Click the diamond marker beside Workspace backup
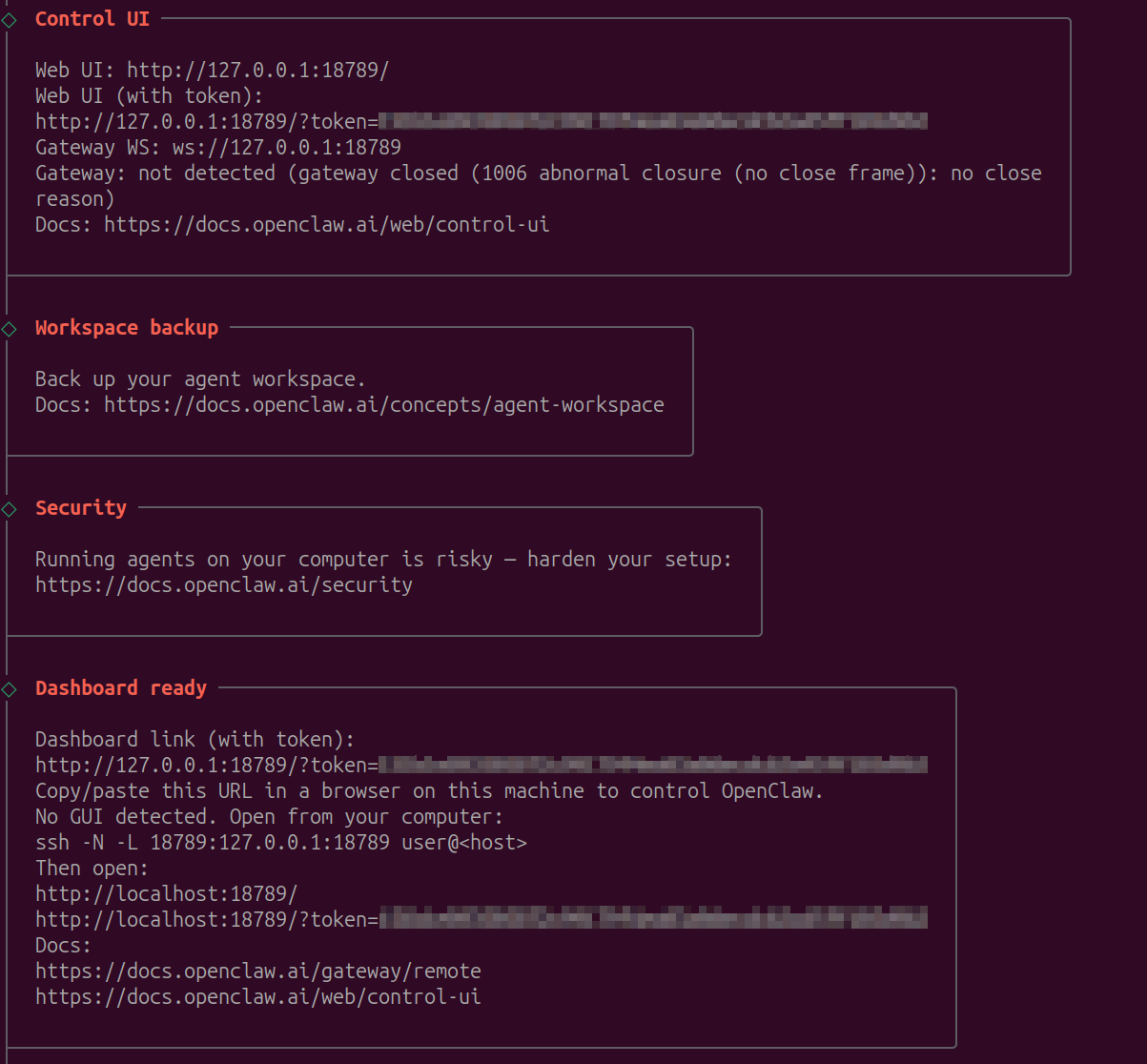This screenshot has width=1147, height=1064. (x=9, y=329)
